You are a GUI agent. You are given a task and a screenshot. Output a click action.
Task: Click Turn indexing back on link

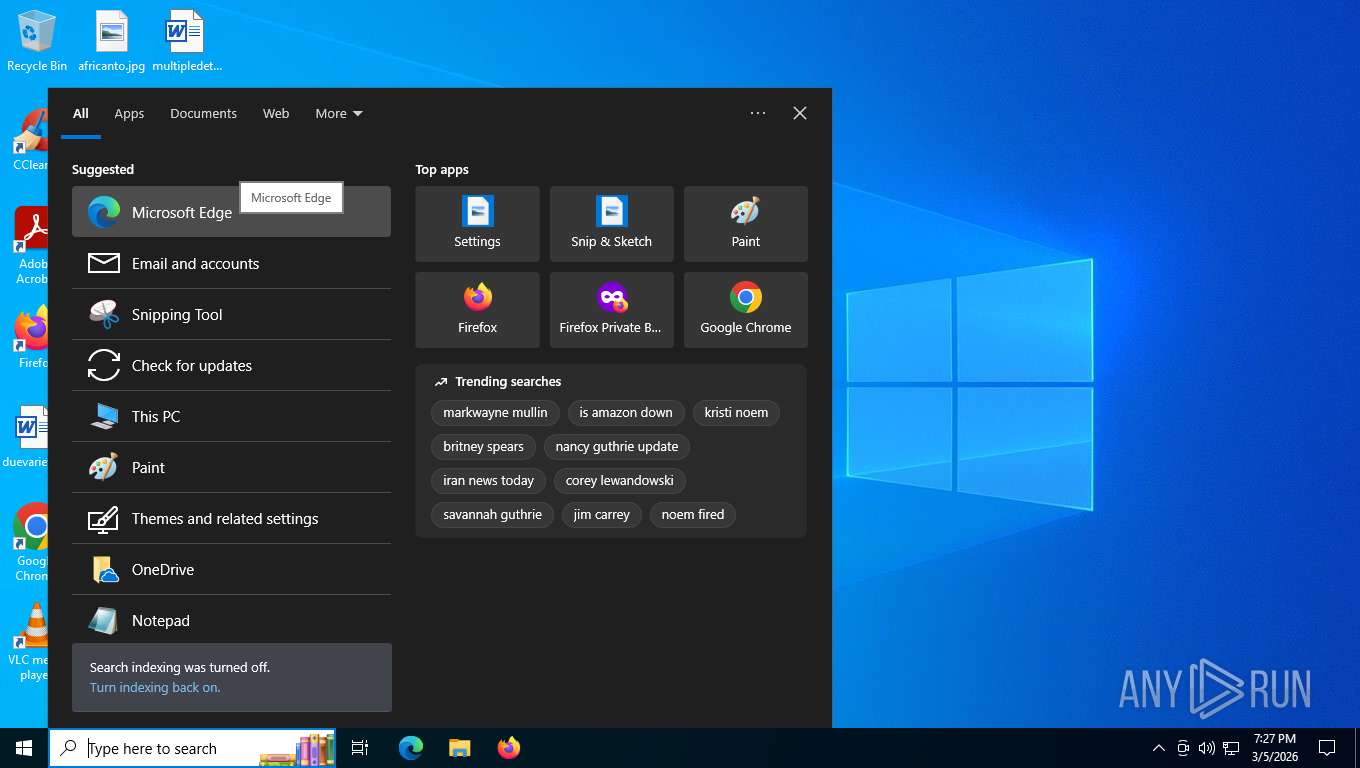tap(155, 687)
